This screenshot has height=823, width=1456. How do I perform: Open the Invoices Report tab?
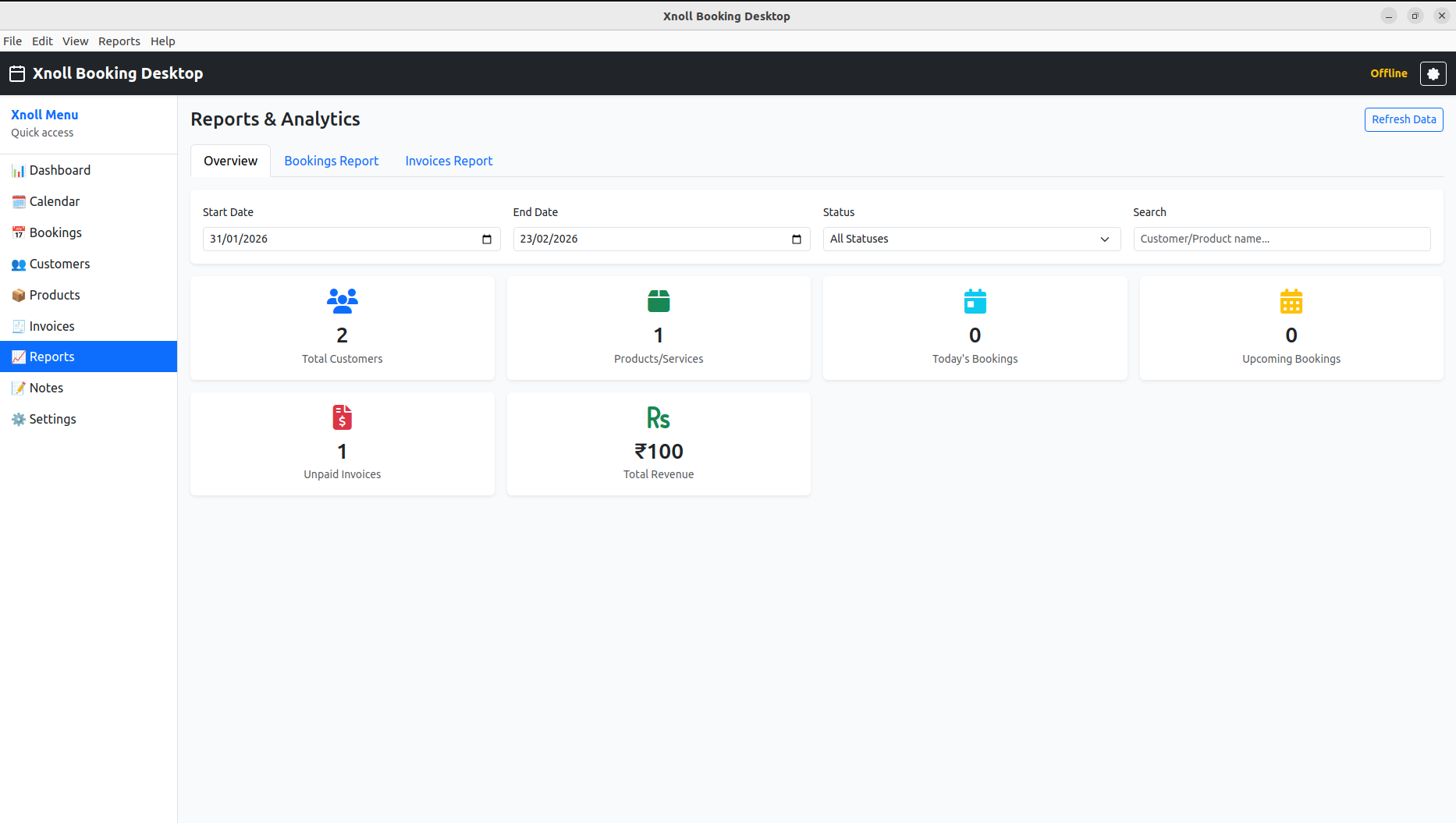[x=448, y=161]
